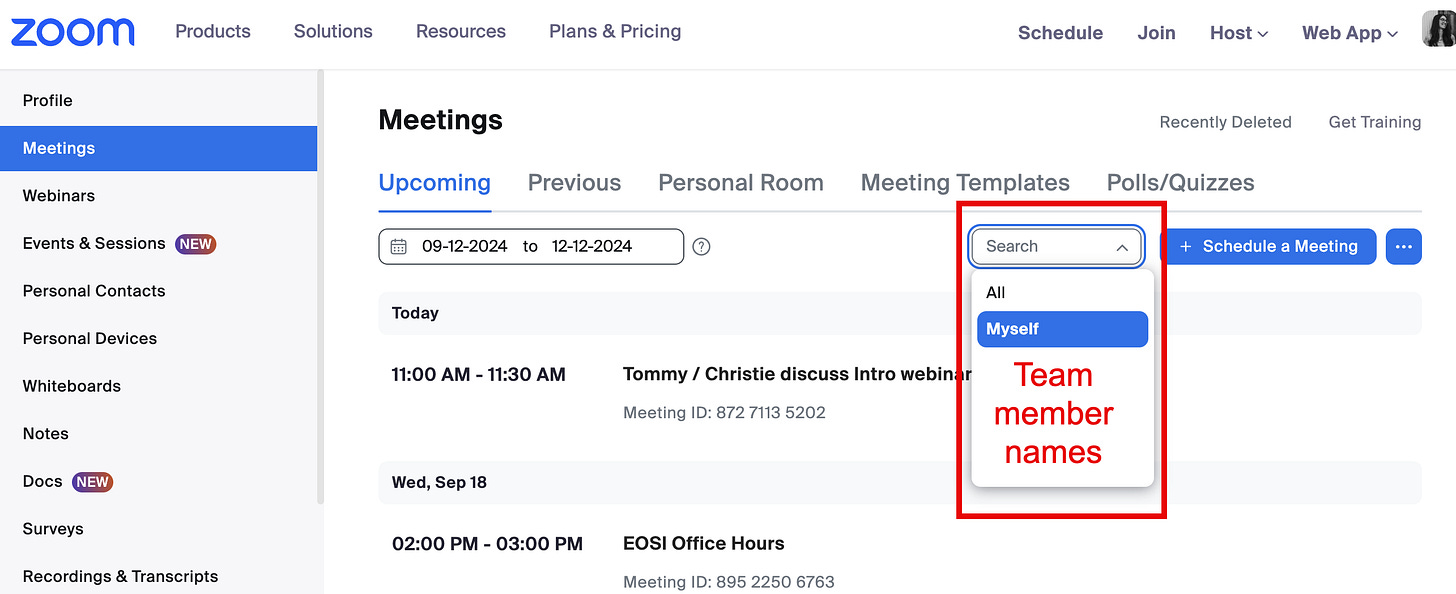
Task: Click the Join link in header
Action: pyautogui.click(x=1156, y=33)
